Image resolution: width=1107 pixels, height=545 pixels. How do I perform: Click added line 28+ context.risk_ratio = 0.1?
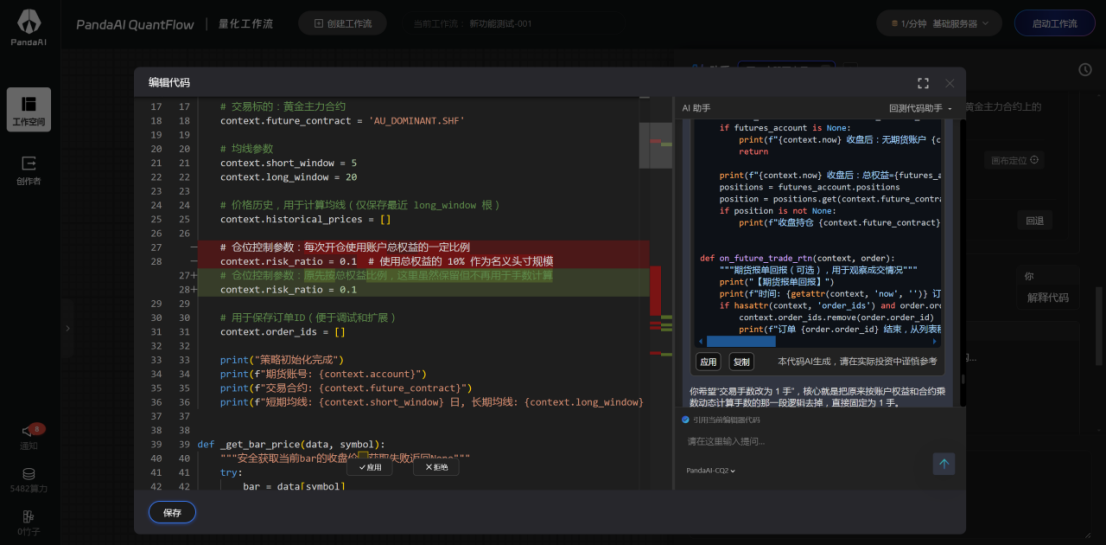point(288,289)
